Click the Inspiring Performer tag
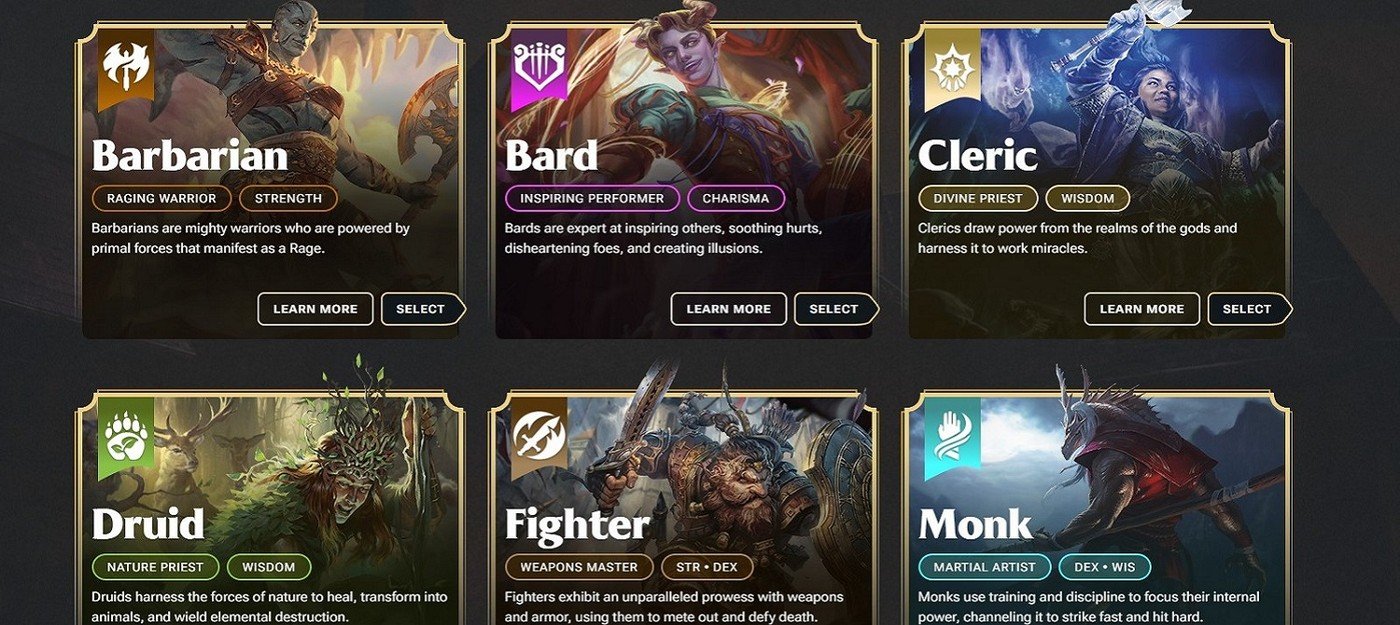This screenshot has height=625, width=1400. click(x=592, y=198)
